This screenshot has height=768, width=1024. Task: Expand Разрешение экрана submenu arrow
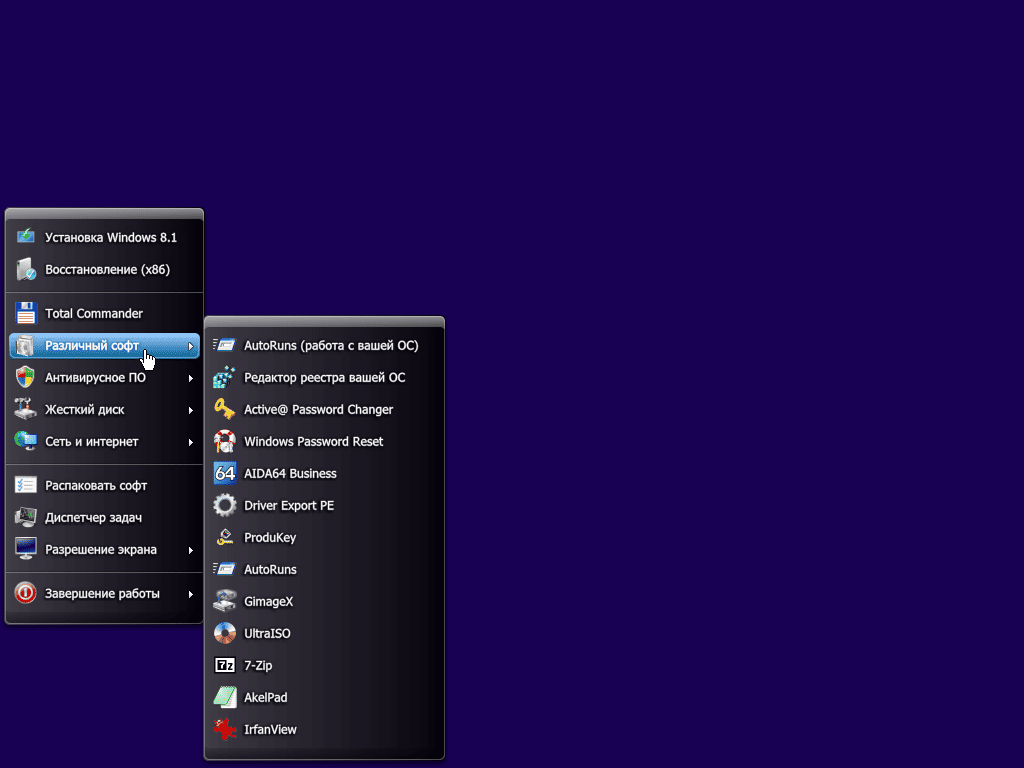click(x=190, y=550)
